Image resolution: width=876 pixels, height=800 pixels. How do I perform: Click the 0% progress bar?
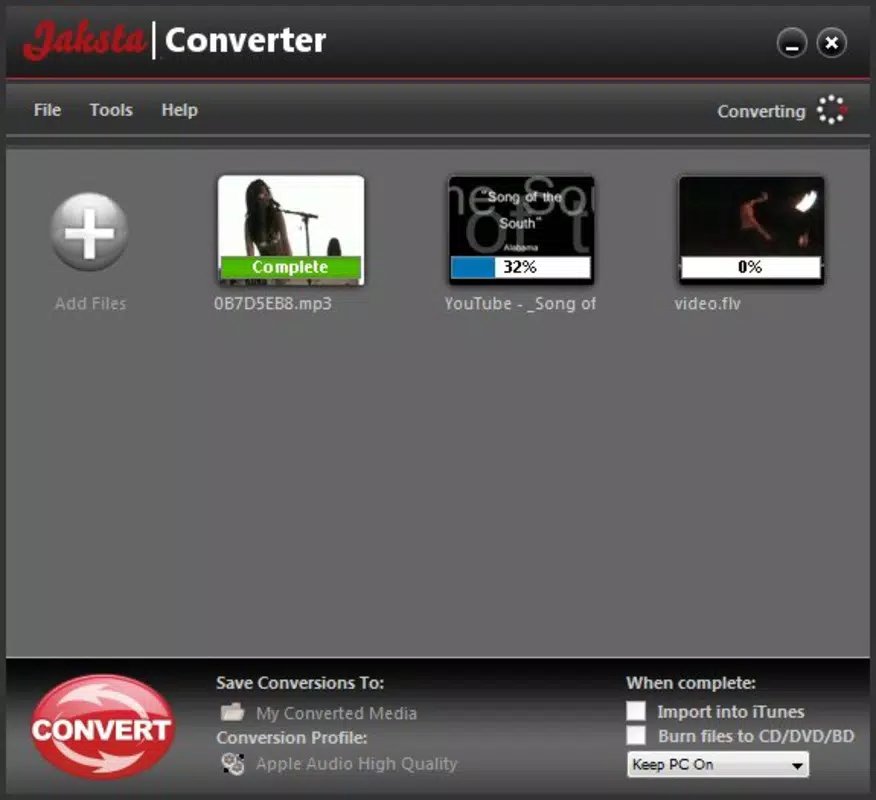coord(751,267)
